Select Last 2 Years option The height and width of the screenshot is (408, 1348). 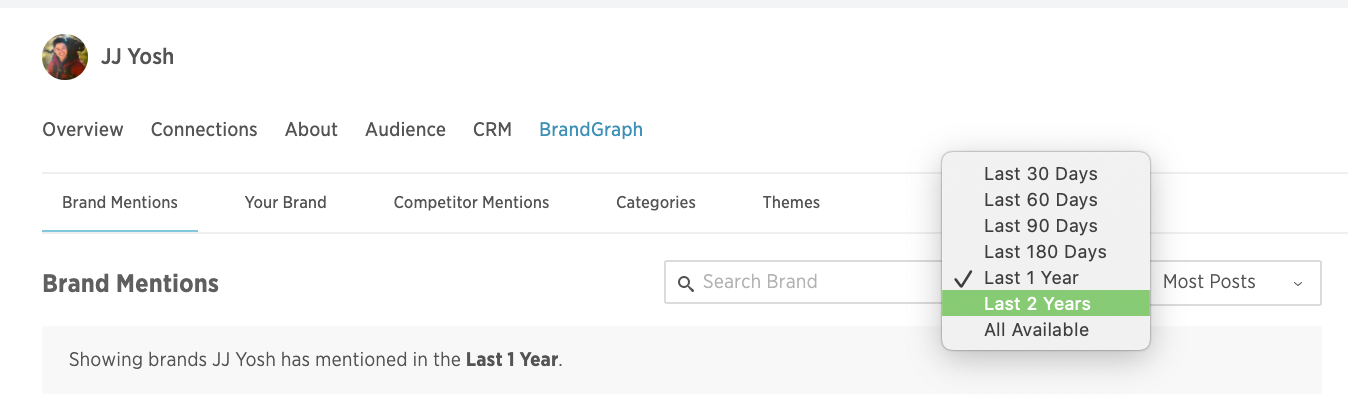1046,304
